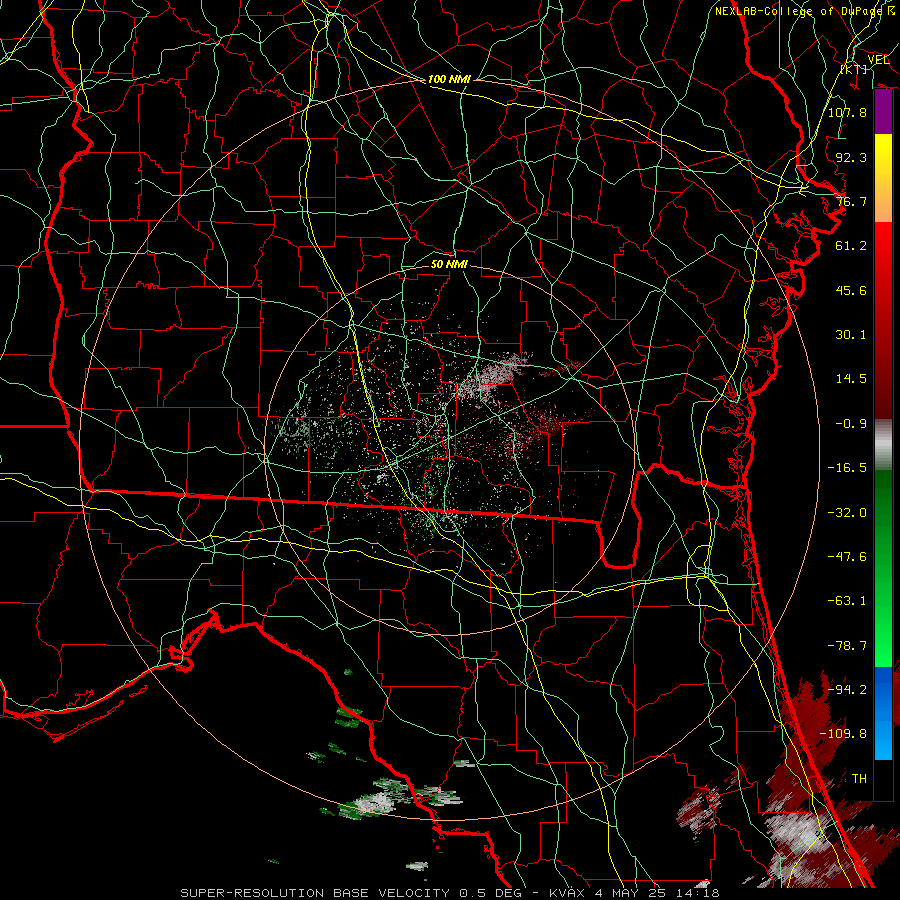Viewport: 900px width, 900px height.
Task: Click the NEXLAB-College of DuPage credit text
Action: (x=798, y=11)
